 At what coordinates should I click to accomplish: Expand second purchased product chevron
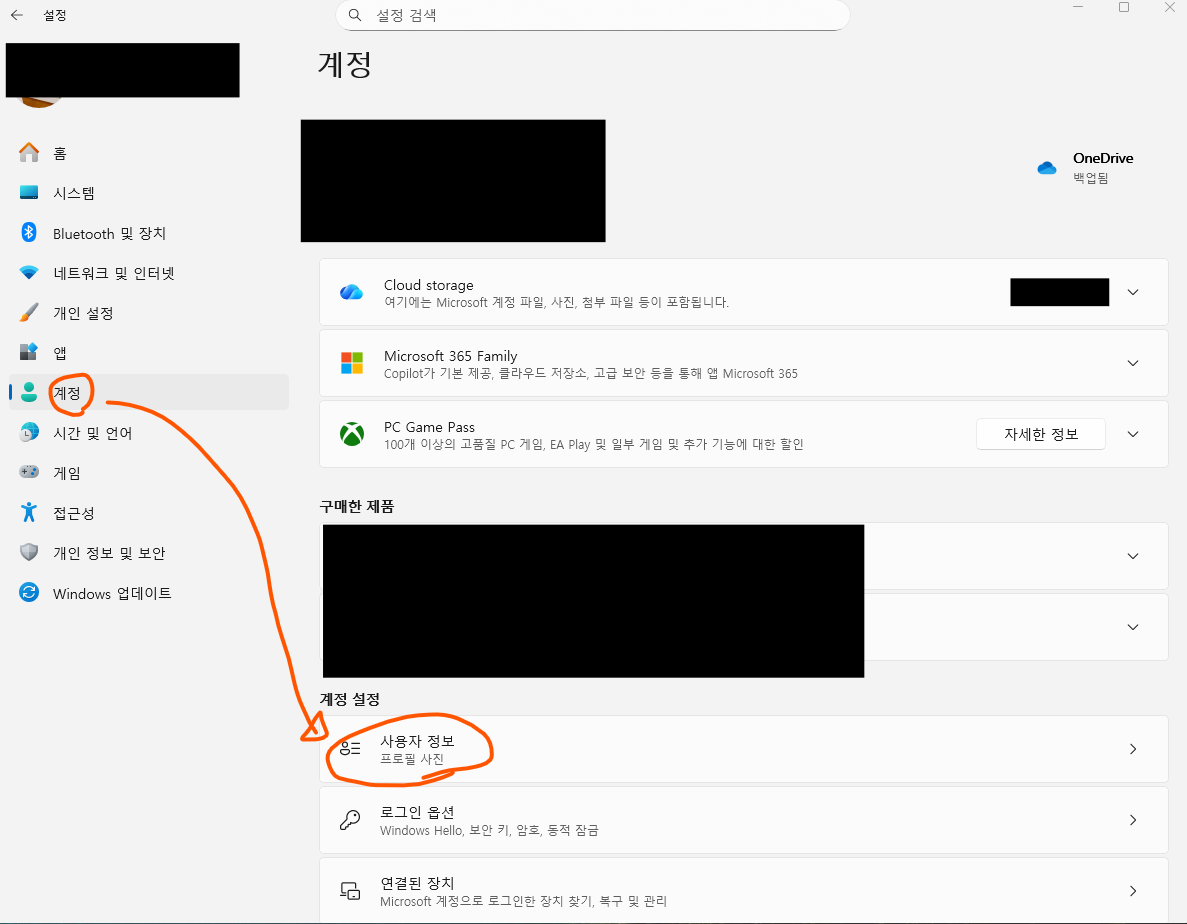coord(1132,627)
